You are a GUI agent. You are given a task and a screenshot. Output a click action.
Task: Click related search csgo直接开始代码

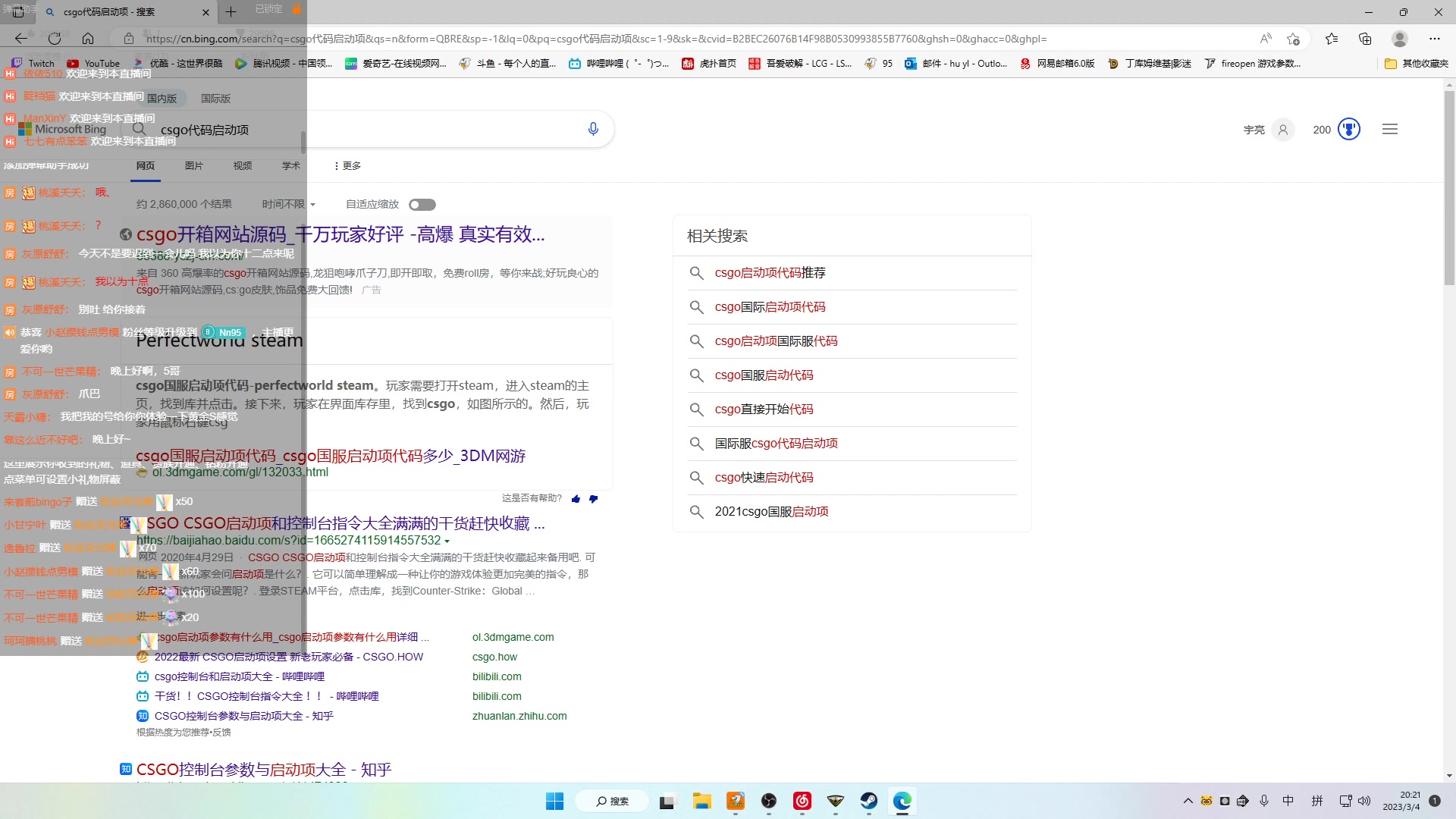coord(764,409)
